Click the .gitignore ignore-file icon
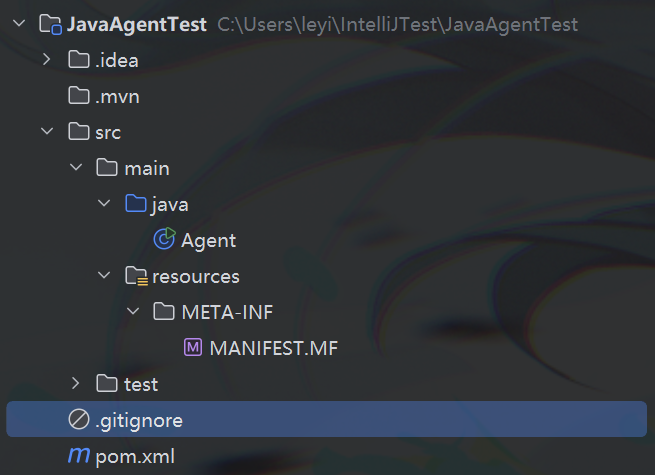 click(x=78, y=420)
